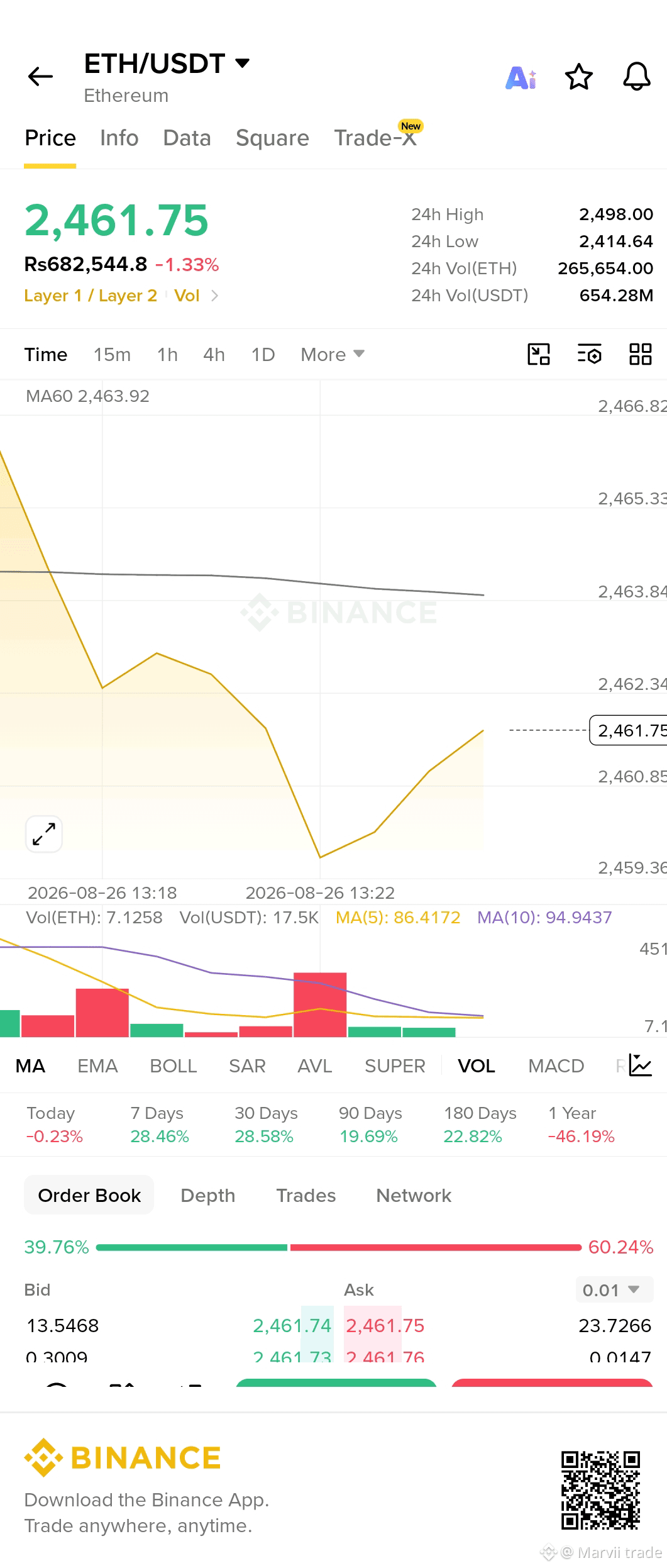The width and height of the screenshot is (667, 1568).
Task: Open the Network tab
Action: pyautogui.click(x=414, y=1195)
